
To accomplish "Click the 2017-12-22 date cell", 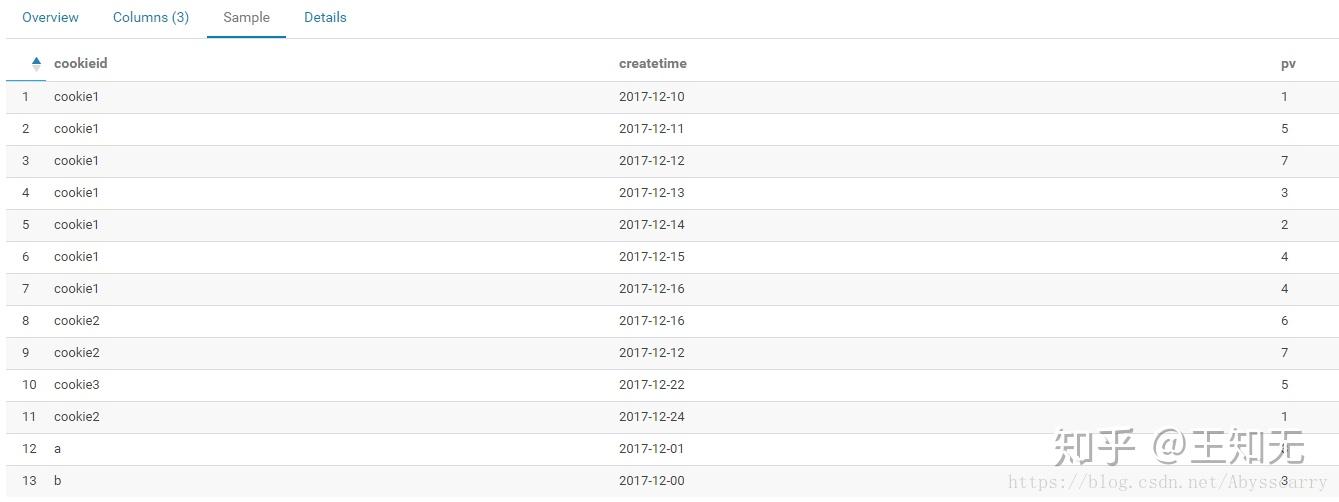I will coord(652,385).
